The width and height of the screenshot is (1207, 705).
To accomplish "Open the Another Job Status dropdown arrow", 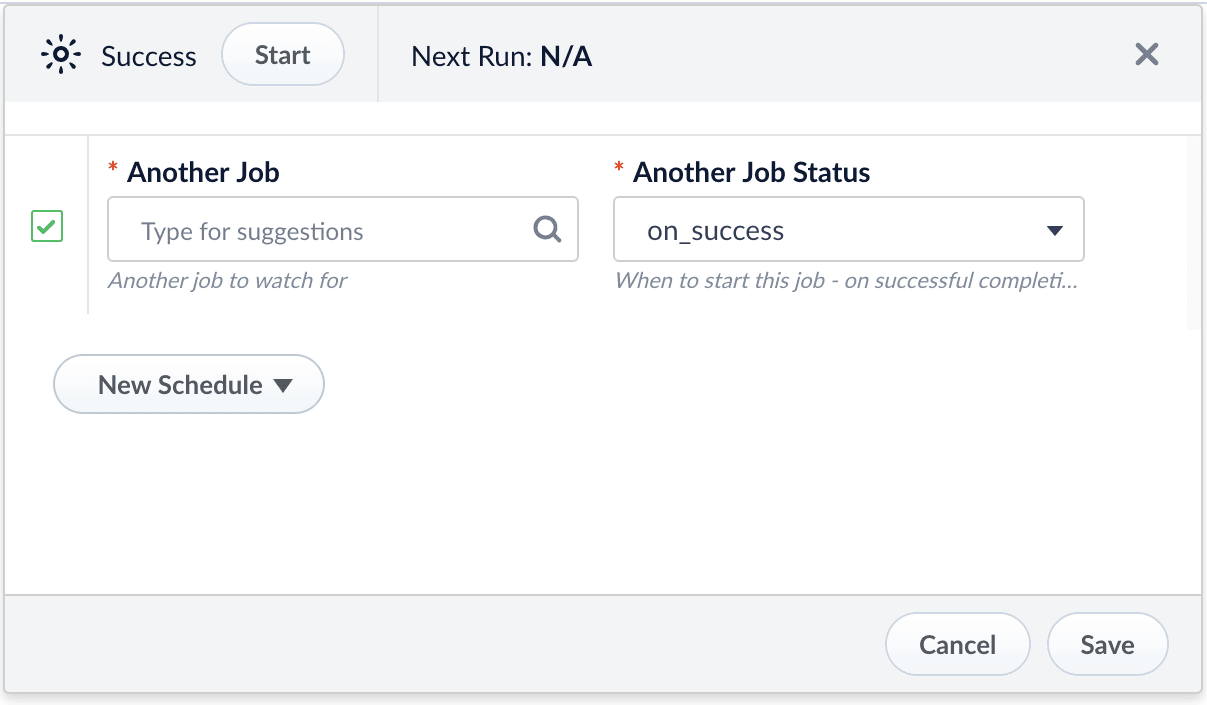I will (1054, 231).
